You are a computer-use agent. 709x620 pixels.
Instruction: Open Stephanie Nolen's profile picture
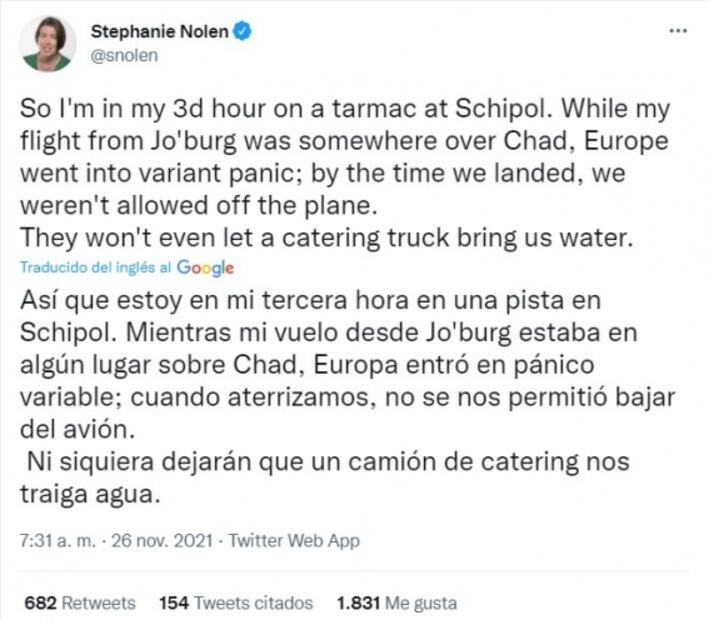pyautogui.click(x=47, y=44)
